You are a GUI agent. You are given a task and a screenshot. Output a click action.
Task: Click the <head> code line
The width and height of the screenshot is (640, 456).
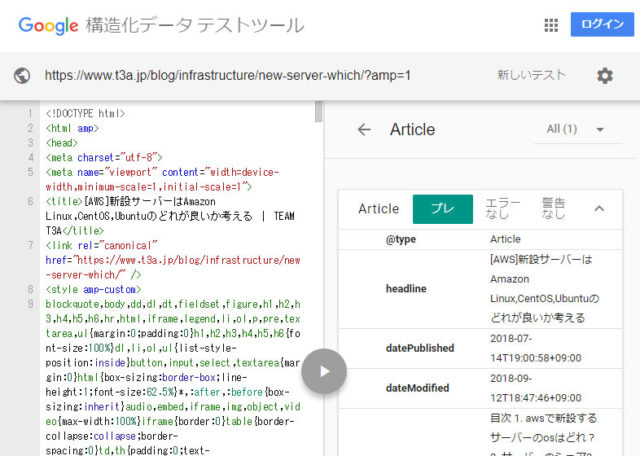[62, 143]
